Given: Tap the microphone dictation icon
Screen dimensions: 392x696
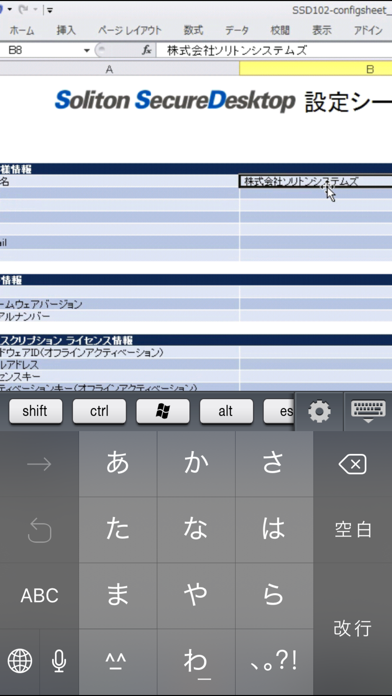Looking at the screenshot, I should pyautogui.click(x=59, y=661).
